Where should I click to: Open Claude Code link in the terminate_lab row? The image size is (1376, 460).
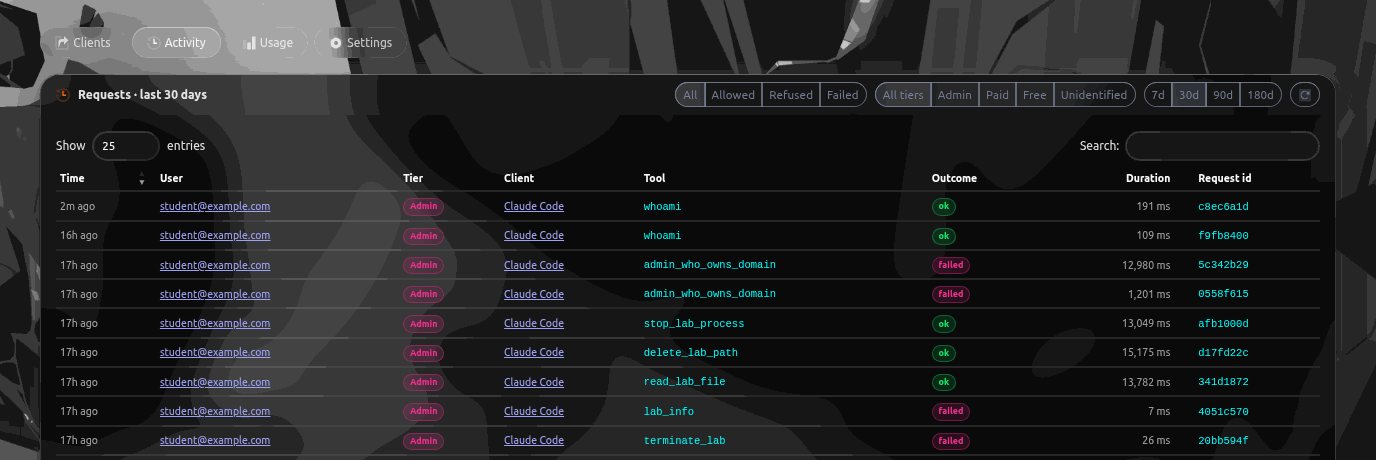pyautogui.click(x=534, y=441)
